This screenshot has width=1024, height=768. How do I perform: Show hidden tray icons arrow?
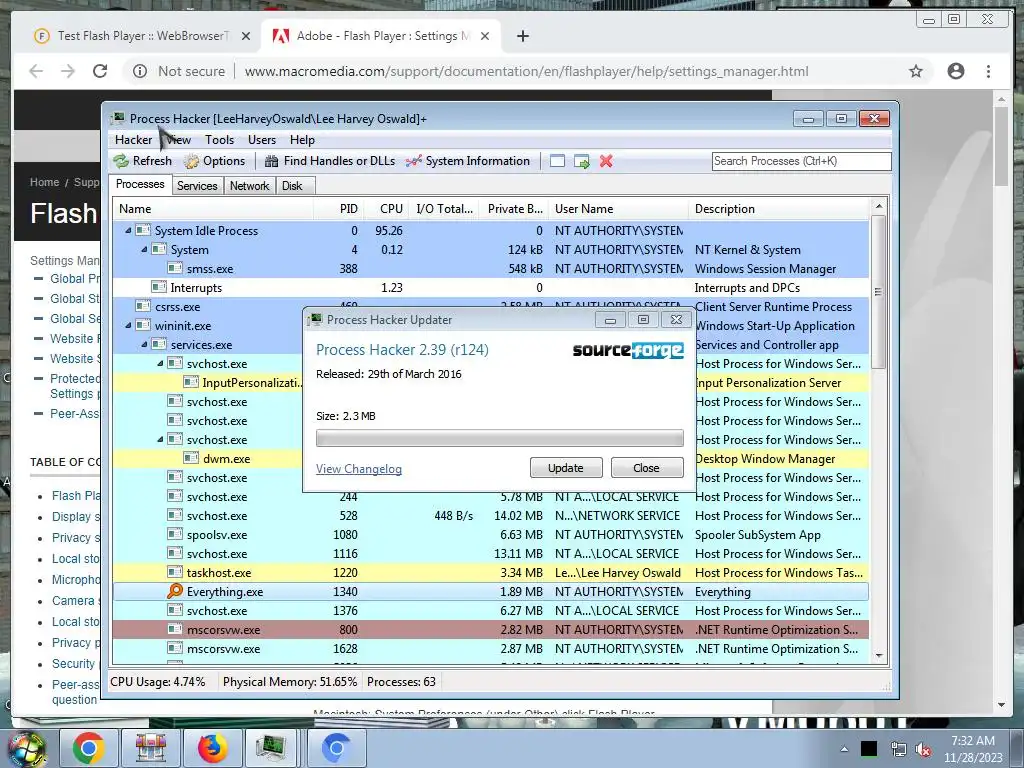(844, 749)
